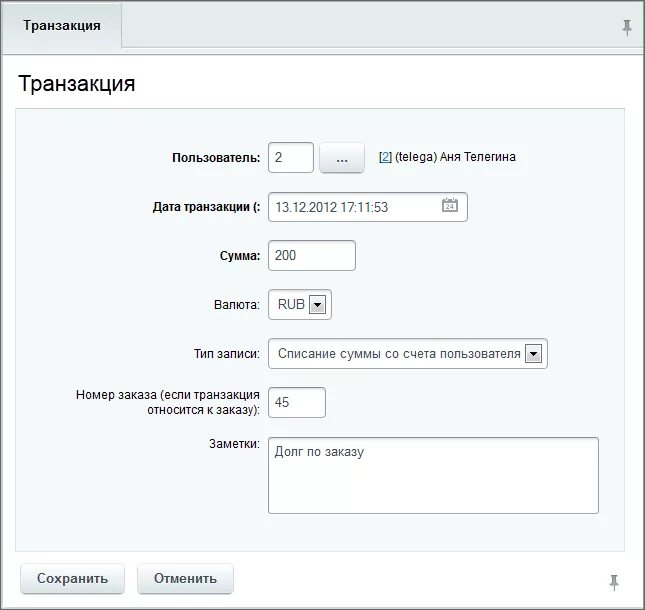Focus the Пользователь ID input field
Screen dimensions: 645x610
pyautogui.click(x=291, y=158)
